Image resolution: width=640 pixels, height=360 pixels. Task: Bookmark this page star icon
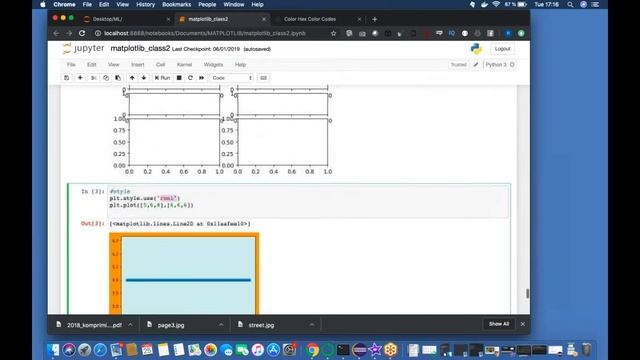[x=333, y=33]
